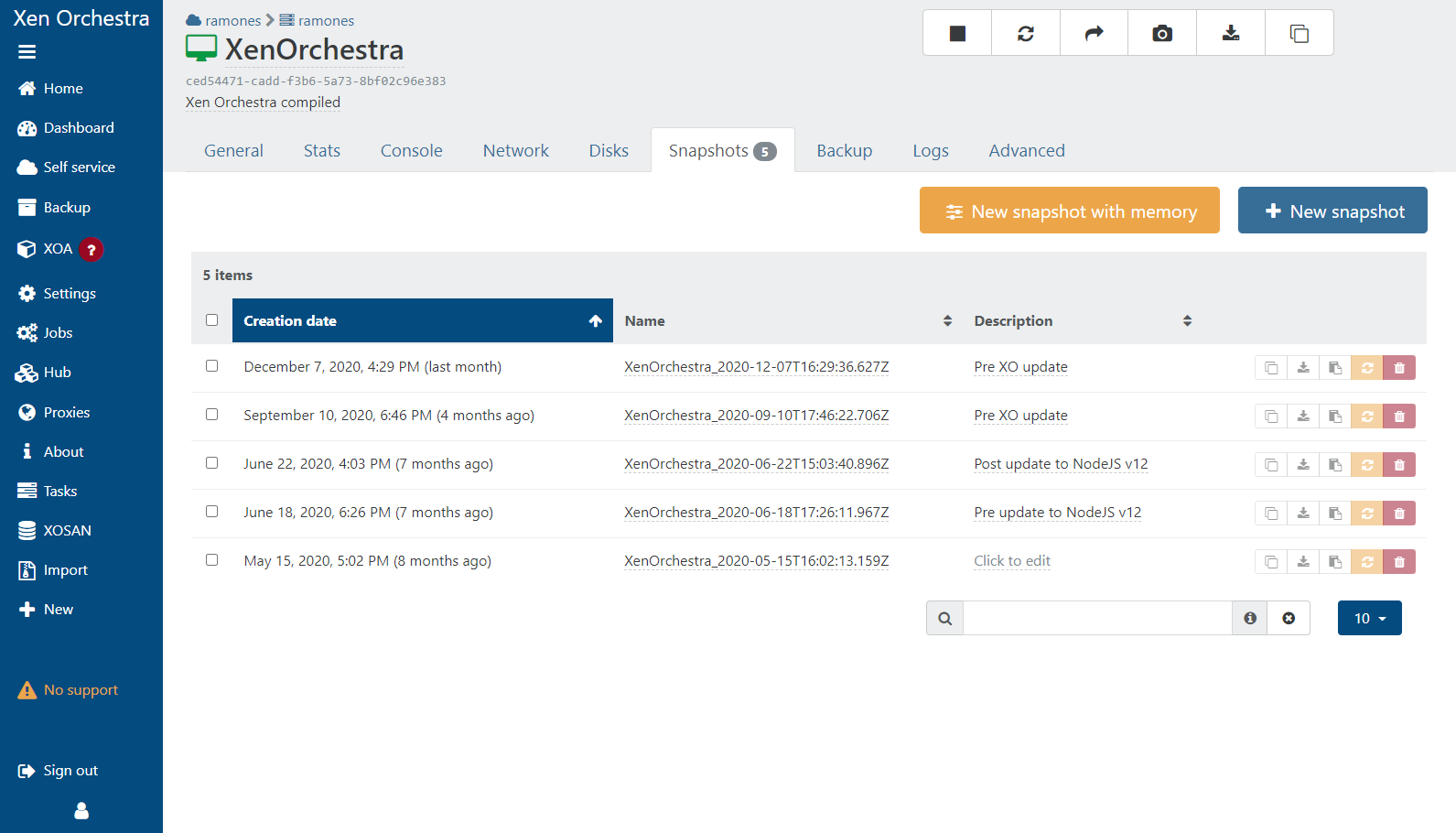Open XOSAN in the sidebar
Screen dimensions: 1456x833
click(x=55, y=531)
